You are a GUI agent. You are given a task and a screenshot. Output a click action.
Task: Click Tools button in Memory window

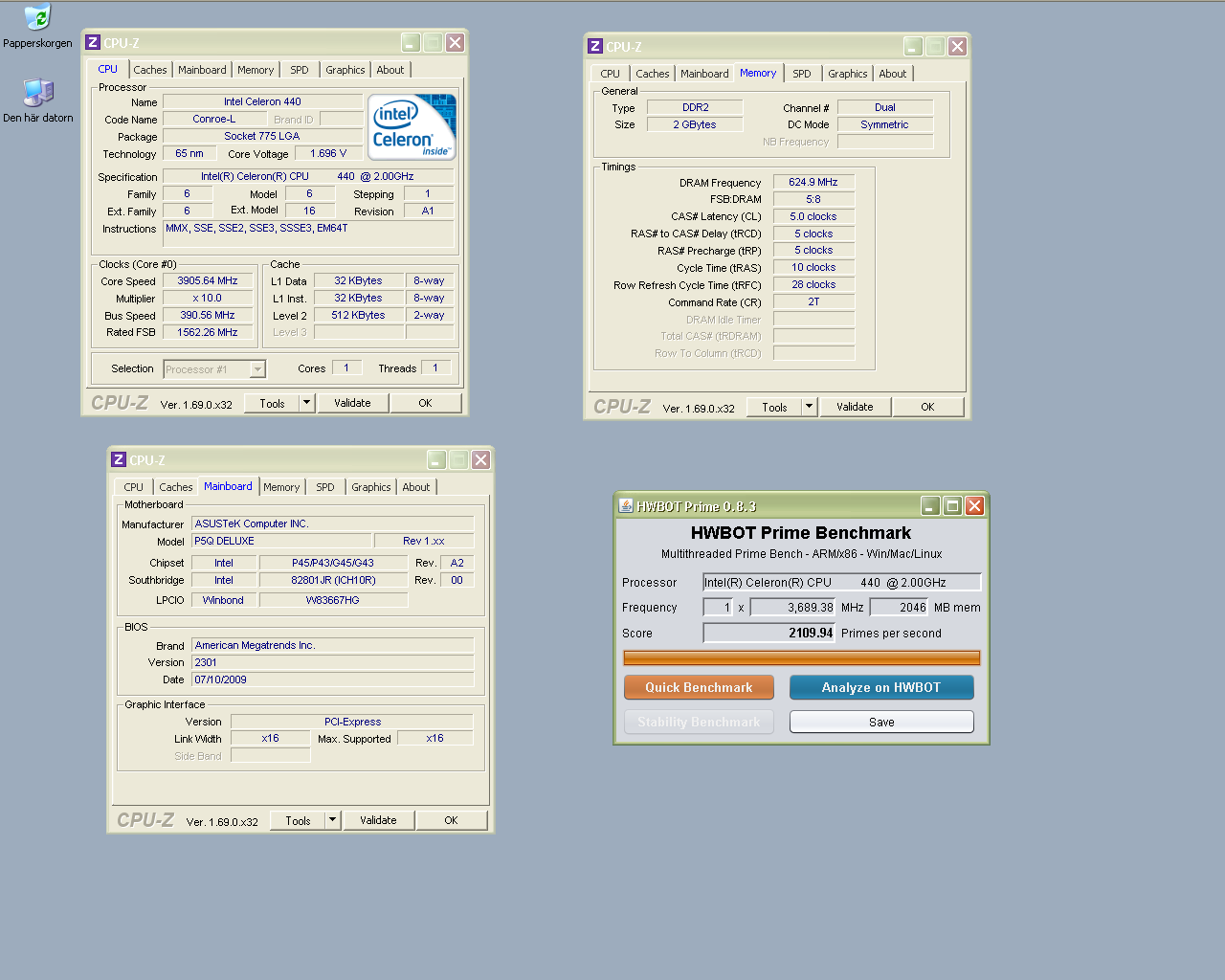775,407
